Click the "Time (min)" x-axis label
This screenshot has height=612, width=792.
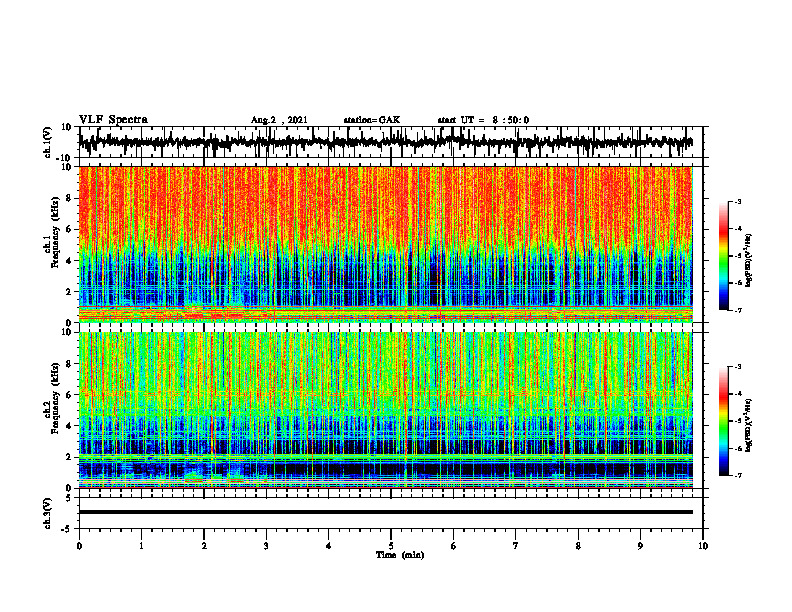tap(400, 555)
